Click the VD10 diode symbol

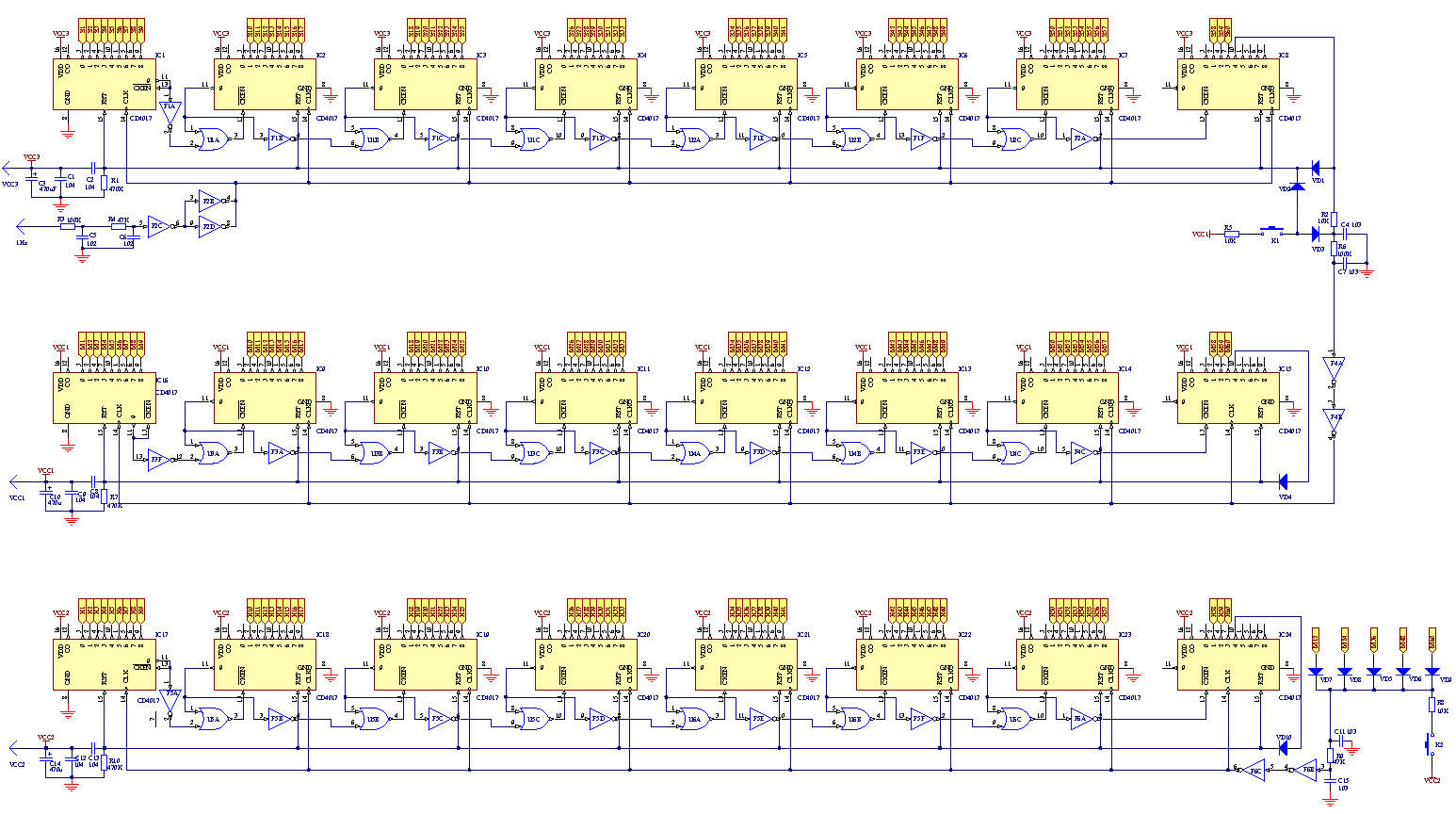click(1283, 749)
